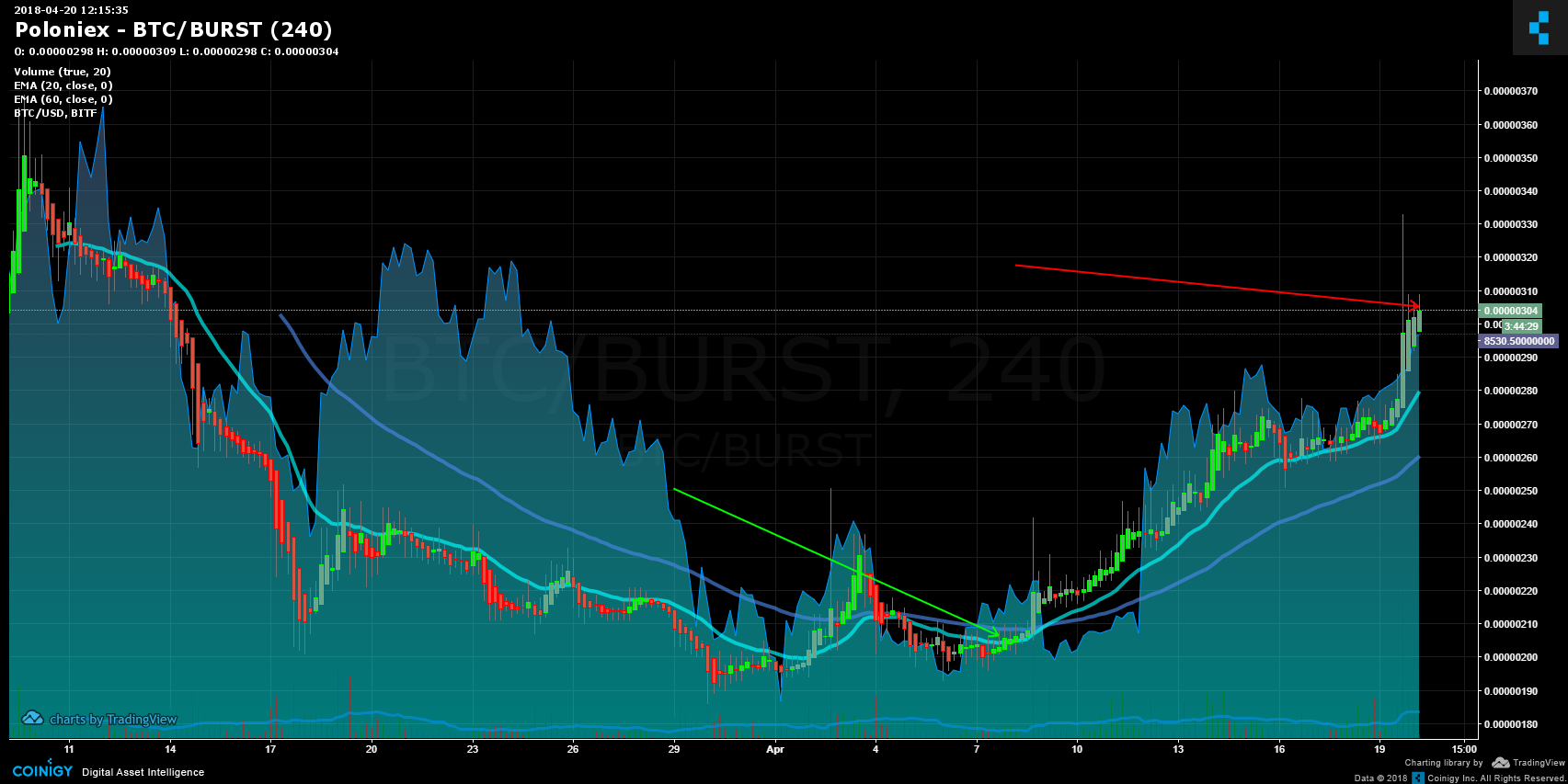Click the 'Poloniex - BTC/BURST (240)' chart title
The image size is (1568, 784).
tap(174, 29)
